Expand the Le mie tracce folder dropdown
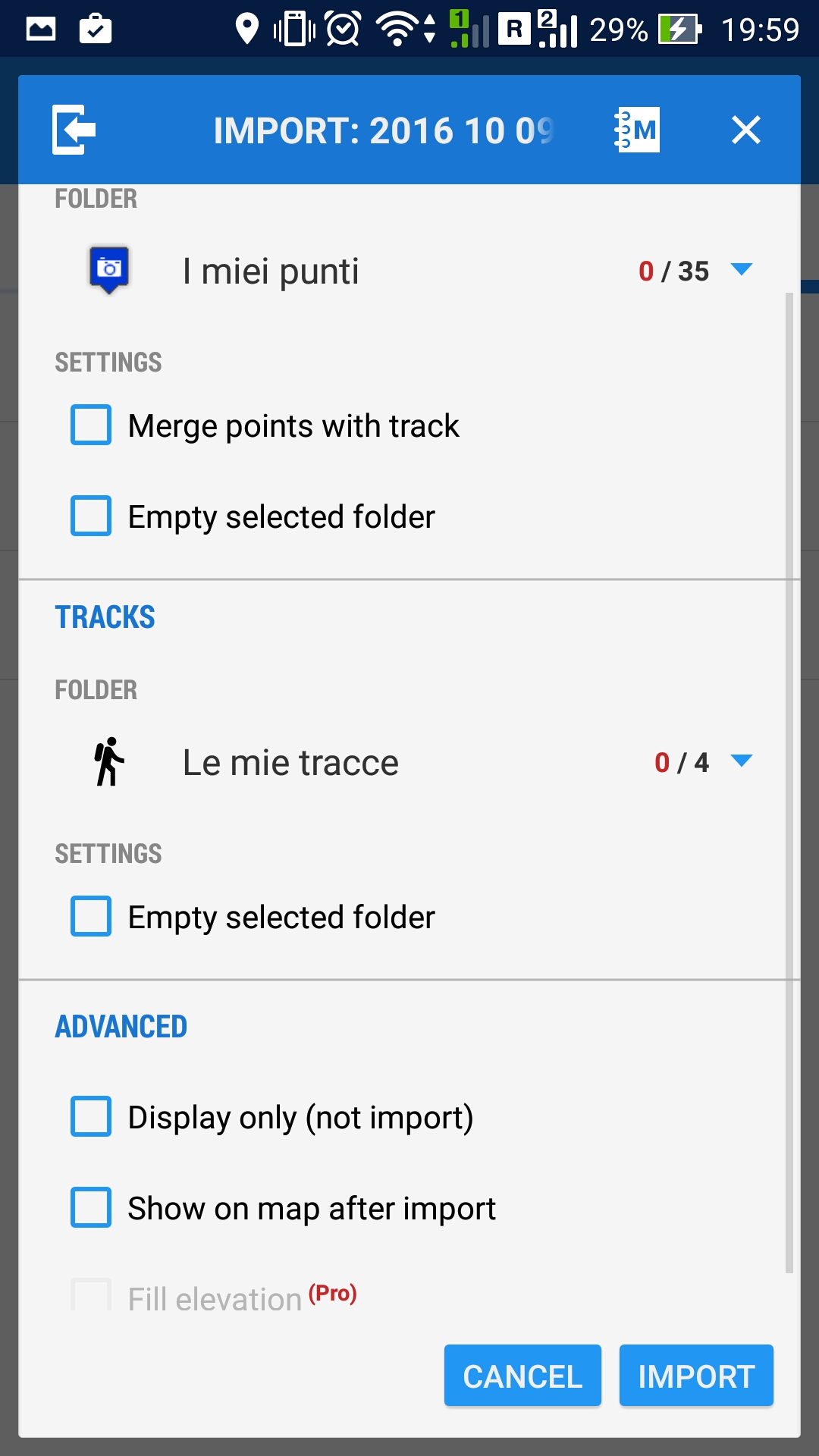This screenshot has height=1456, width=819. [x=741, y=761]
